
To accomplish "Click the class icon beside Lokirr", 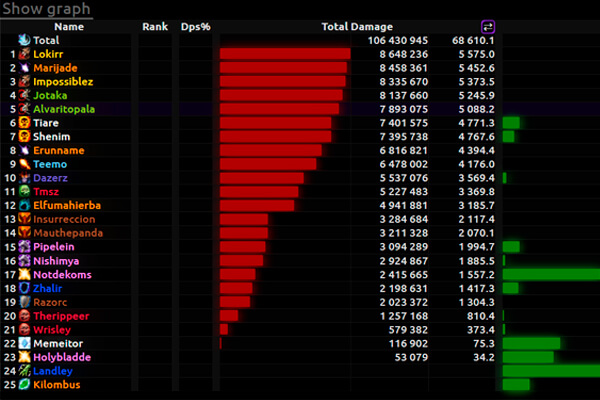I will click(x=24, y=54).
